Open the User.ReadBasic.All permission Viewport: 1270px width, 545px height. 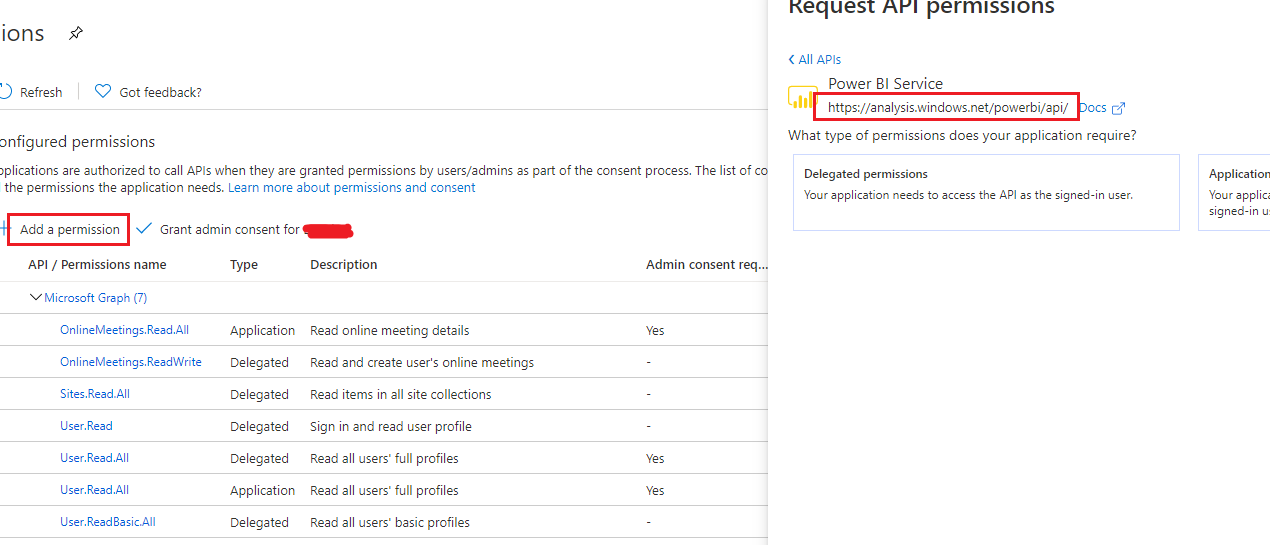point(108,522)
